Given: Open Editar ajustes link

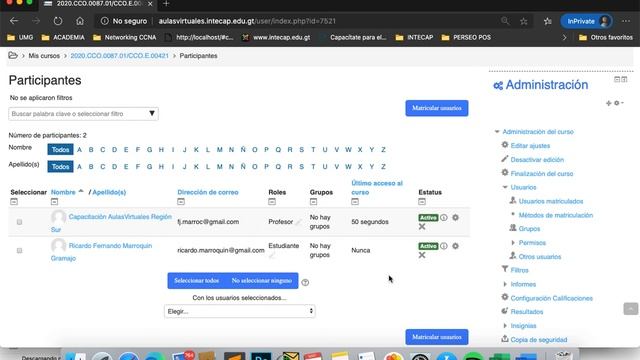Looking at the screenshot, I should 530,146.
